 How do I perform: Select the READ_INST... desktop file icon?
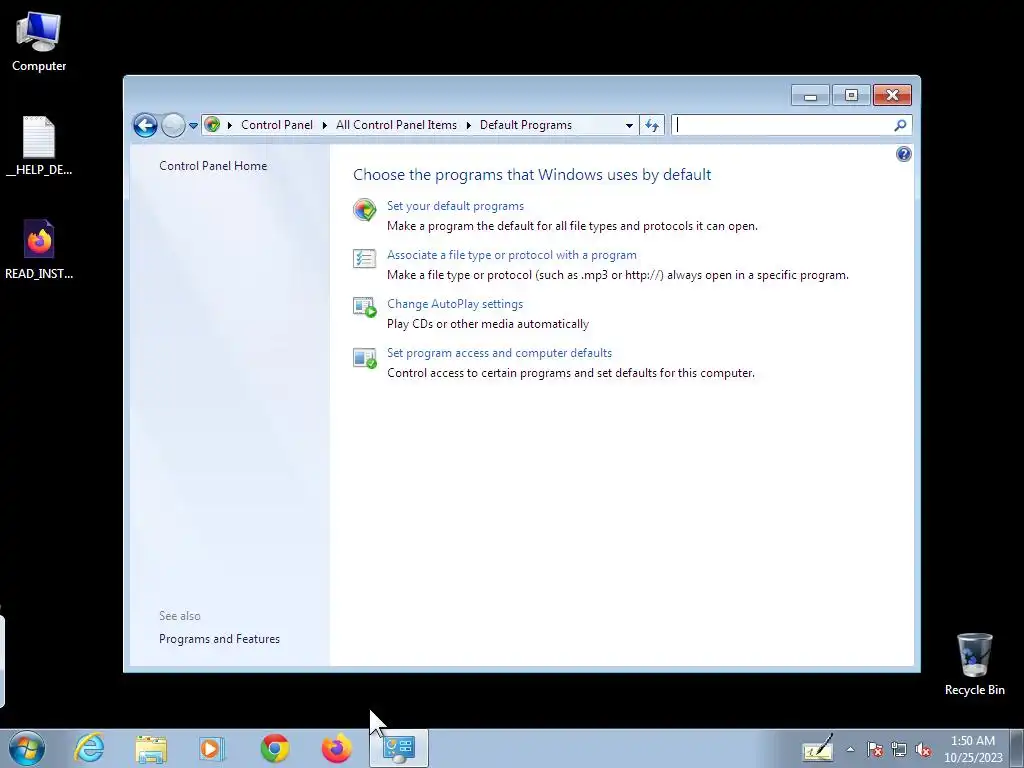pyautogui.click(x=39, y=250)
